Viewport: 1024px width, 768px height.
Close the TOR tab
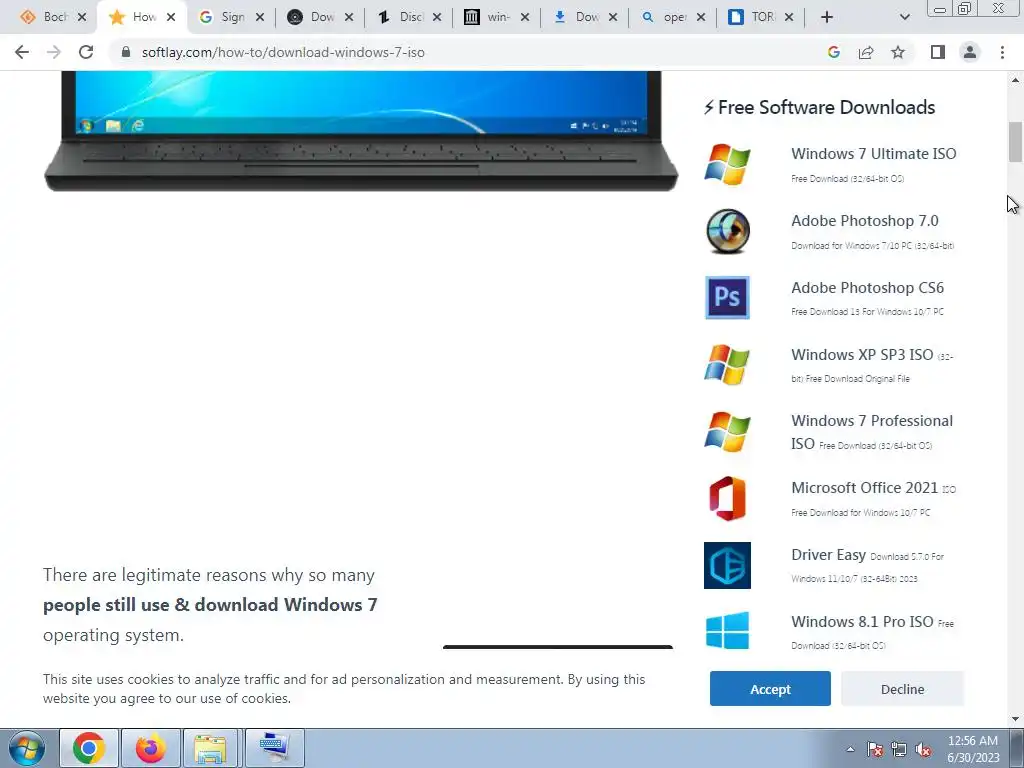[x=789, y=17]
